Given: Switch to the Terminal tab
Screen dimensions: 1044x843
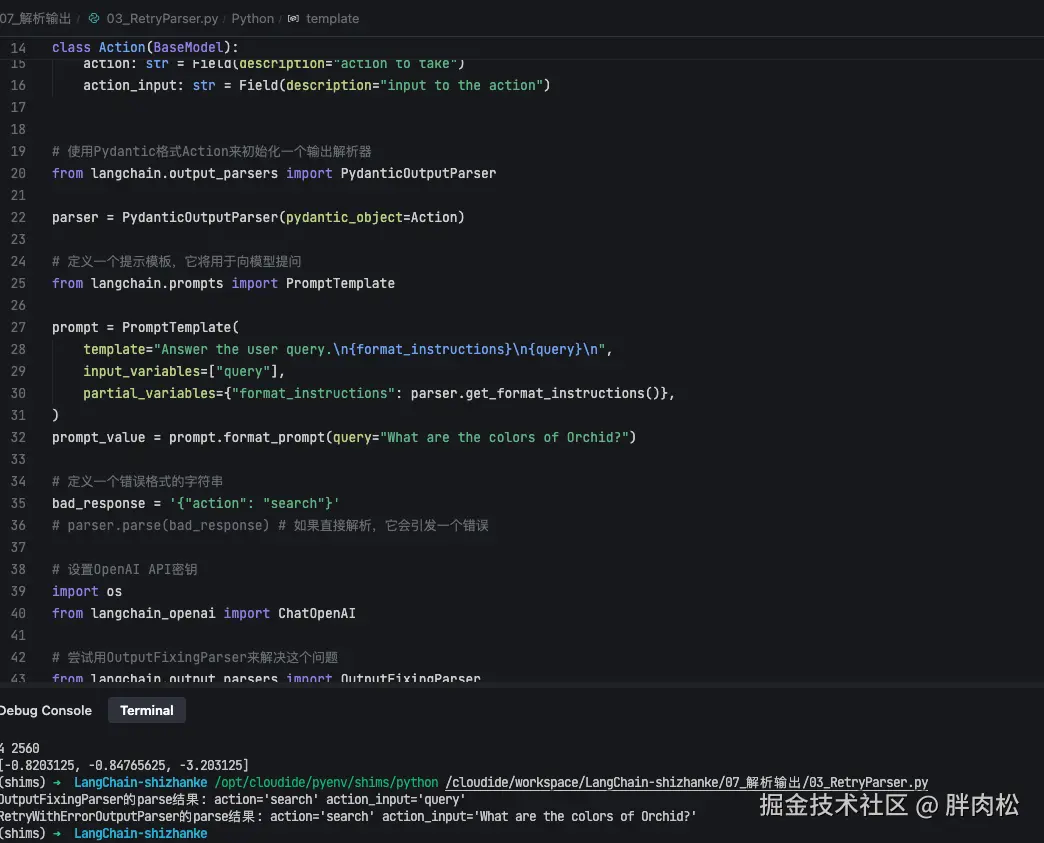Looking at the screenshot, I should pyautogui.click(x=146, y=710).
